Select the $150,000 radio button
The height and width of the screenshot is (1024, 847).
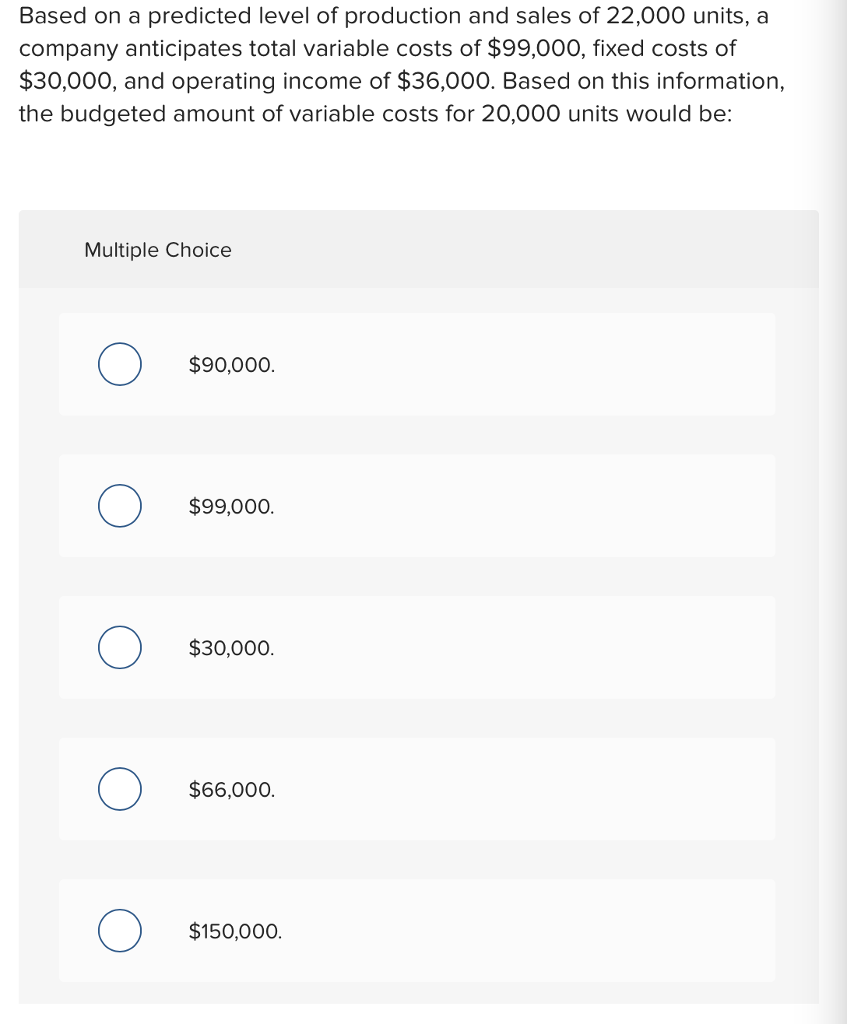click(119, 930)
